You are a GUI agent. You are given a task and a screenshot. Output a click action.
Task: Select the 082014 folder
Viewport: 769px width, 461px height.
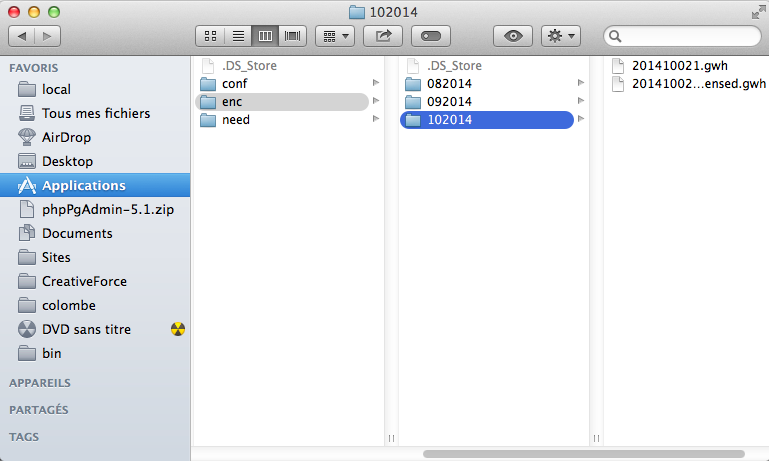tap(487, 84)
